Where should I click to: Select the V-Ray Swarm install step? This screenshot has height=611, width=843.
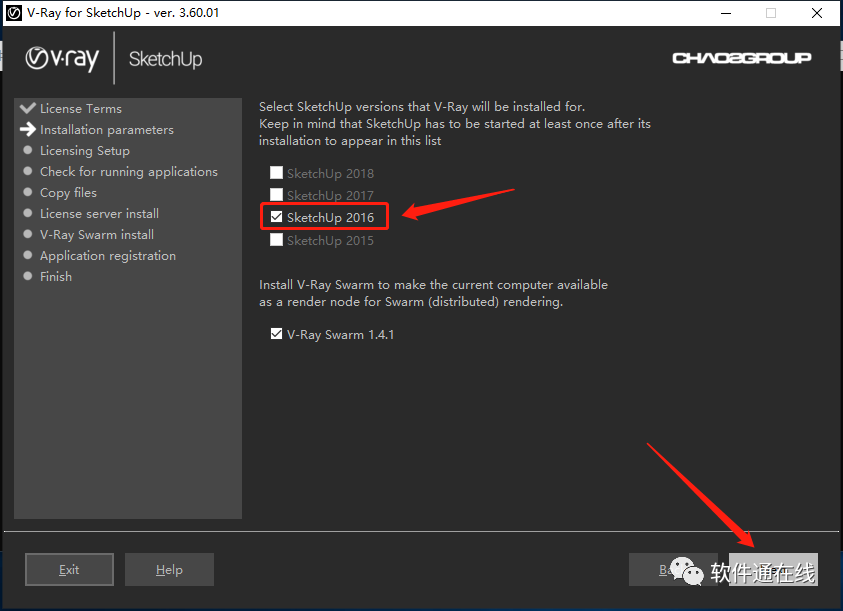click(x=97, y=235)
